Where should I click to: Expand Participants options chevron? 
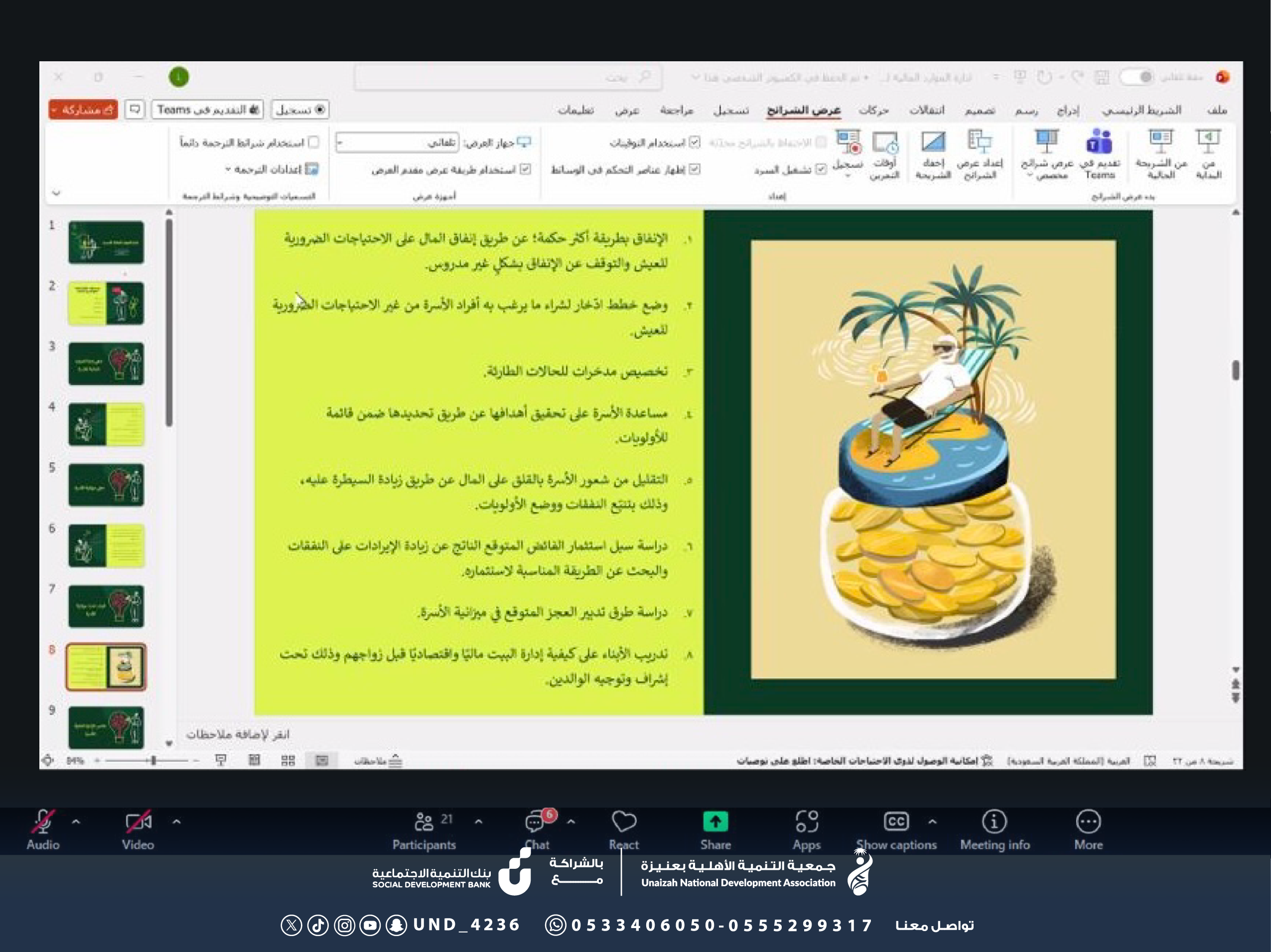pos(479,822)
